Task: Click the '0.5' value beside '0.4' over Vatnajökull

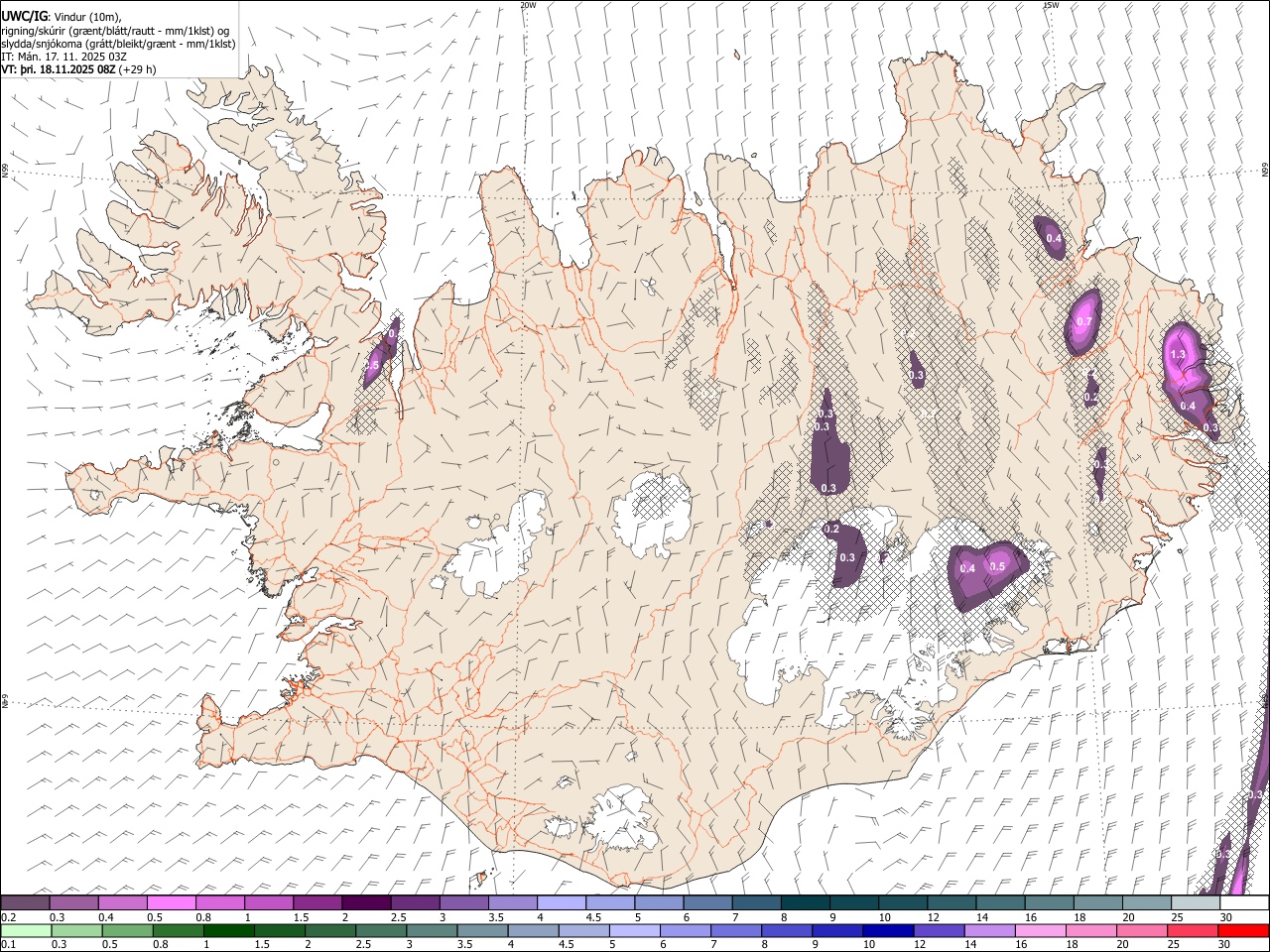Action: click(998, 566)
